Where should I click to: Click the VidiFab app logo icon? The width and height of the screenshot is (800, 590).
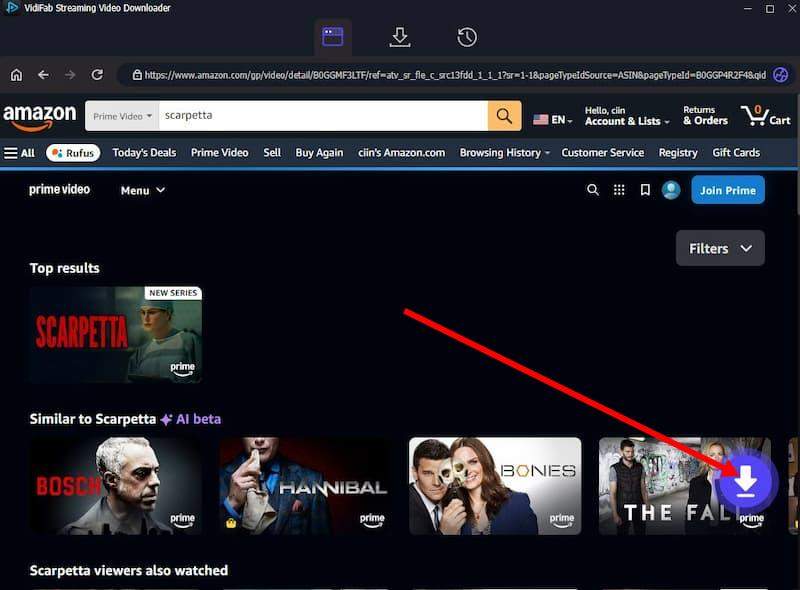coord(11,8)
